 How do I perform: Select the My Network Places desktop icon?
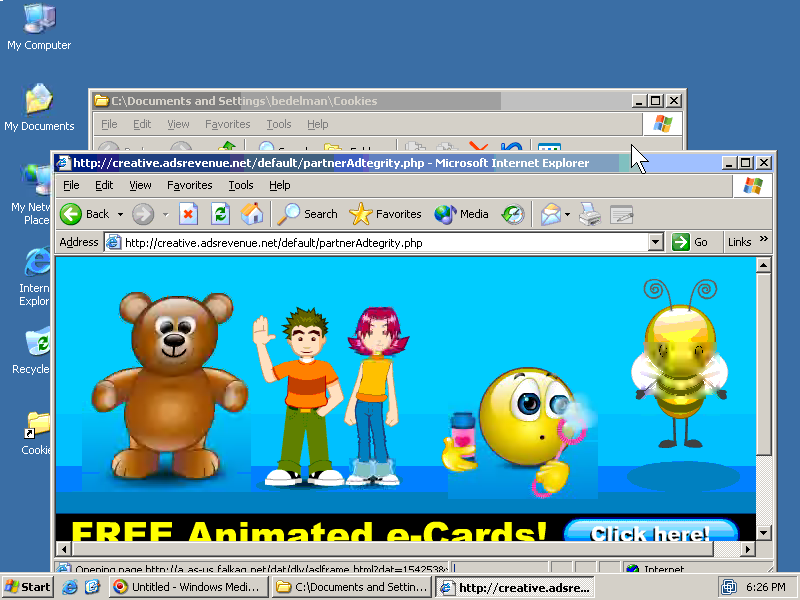(x=31, y=195)
